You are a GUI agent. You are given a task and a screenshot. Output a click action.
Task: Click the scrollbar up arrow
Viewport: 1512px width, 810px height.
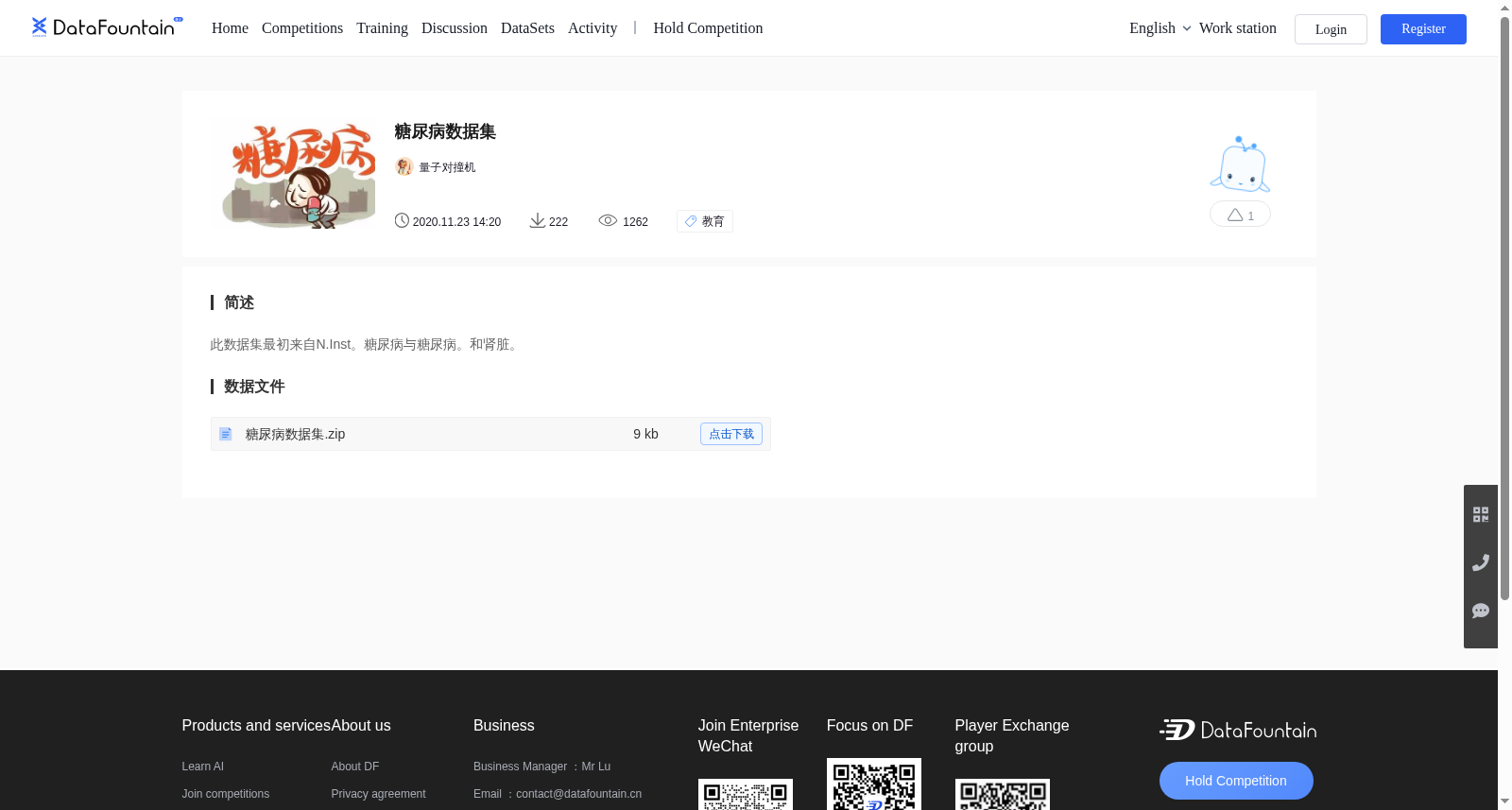(x=1504, y=8)
